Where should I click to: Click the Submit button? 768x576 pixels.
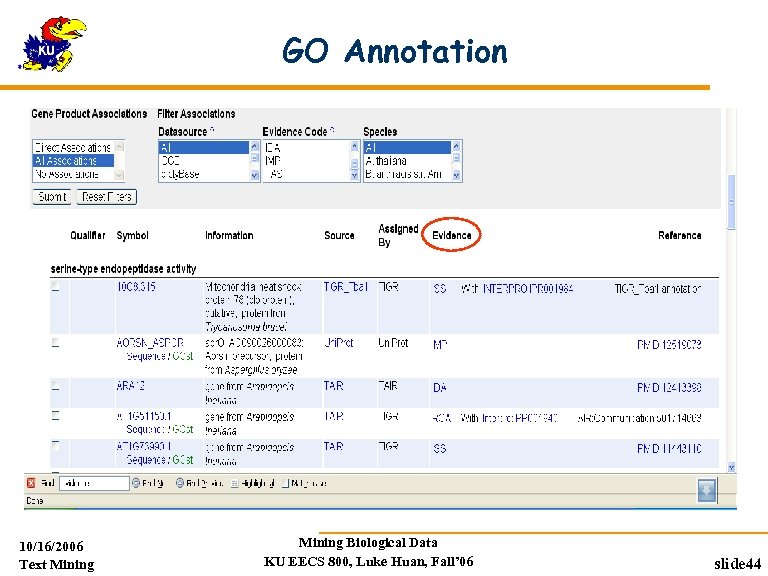(52, 197)
